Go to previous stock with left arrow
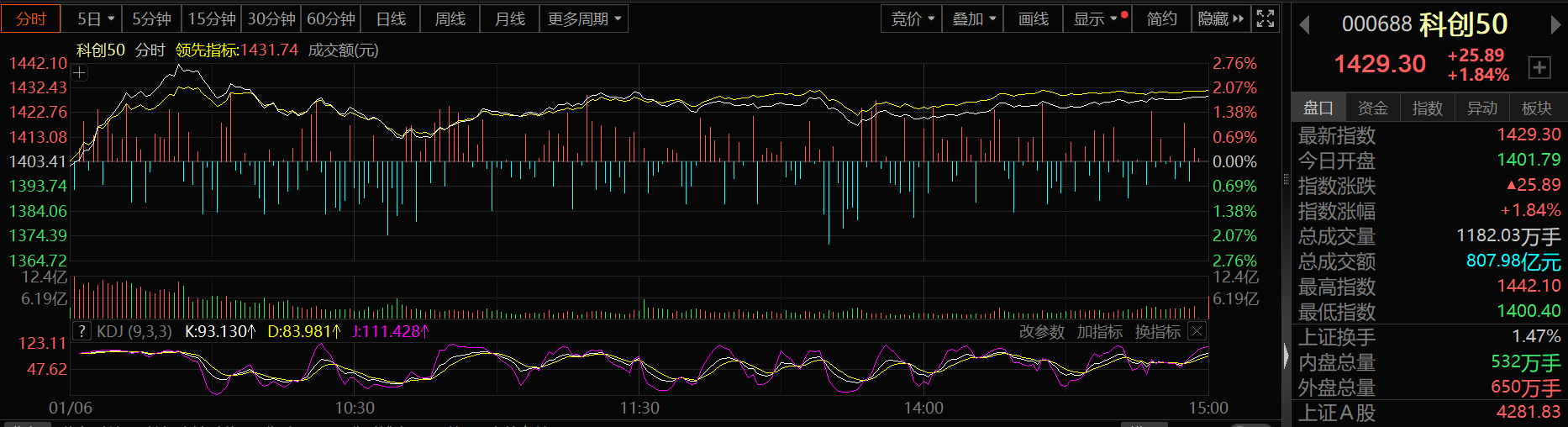 point(1304,25)
